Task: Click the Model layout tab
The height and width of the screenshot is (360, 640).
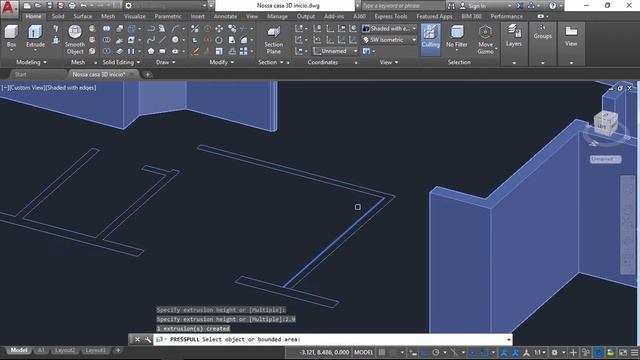Action: click(x=19, y=350)
